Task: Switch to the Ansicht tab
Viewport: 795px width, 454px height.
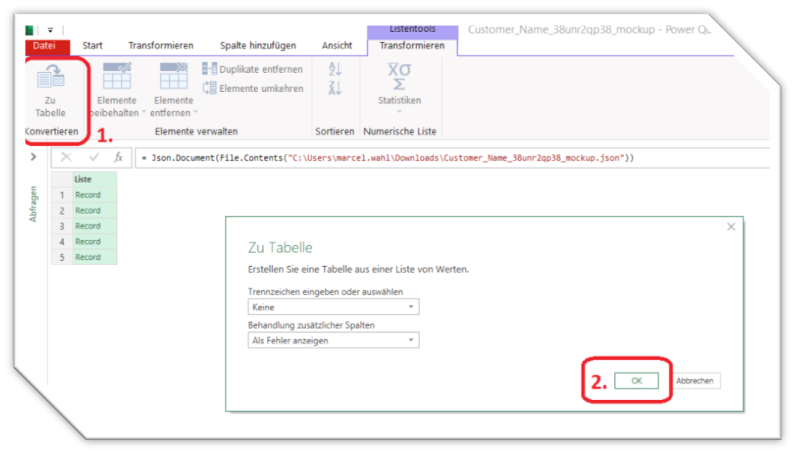Action: pyautogui.click(x=336, y=45)
